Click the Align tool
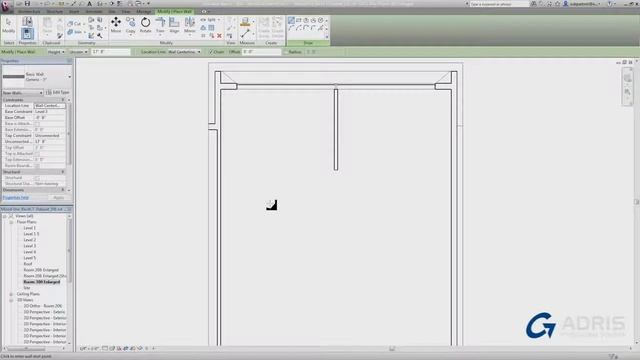Image resolution: width=640 pixels, height=360 pixels. [174, 25]
